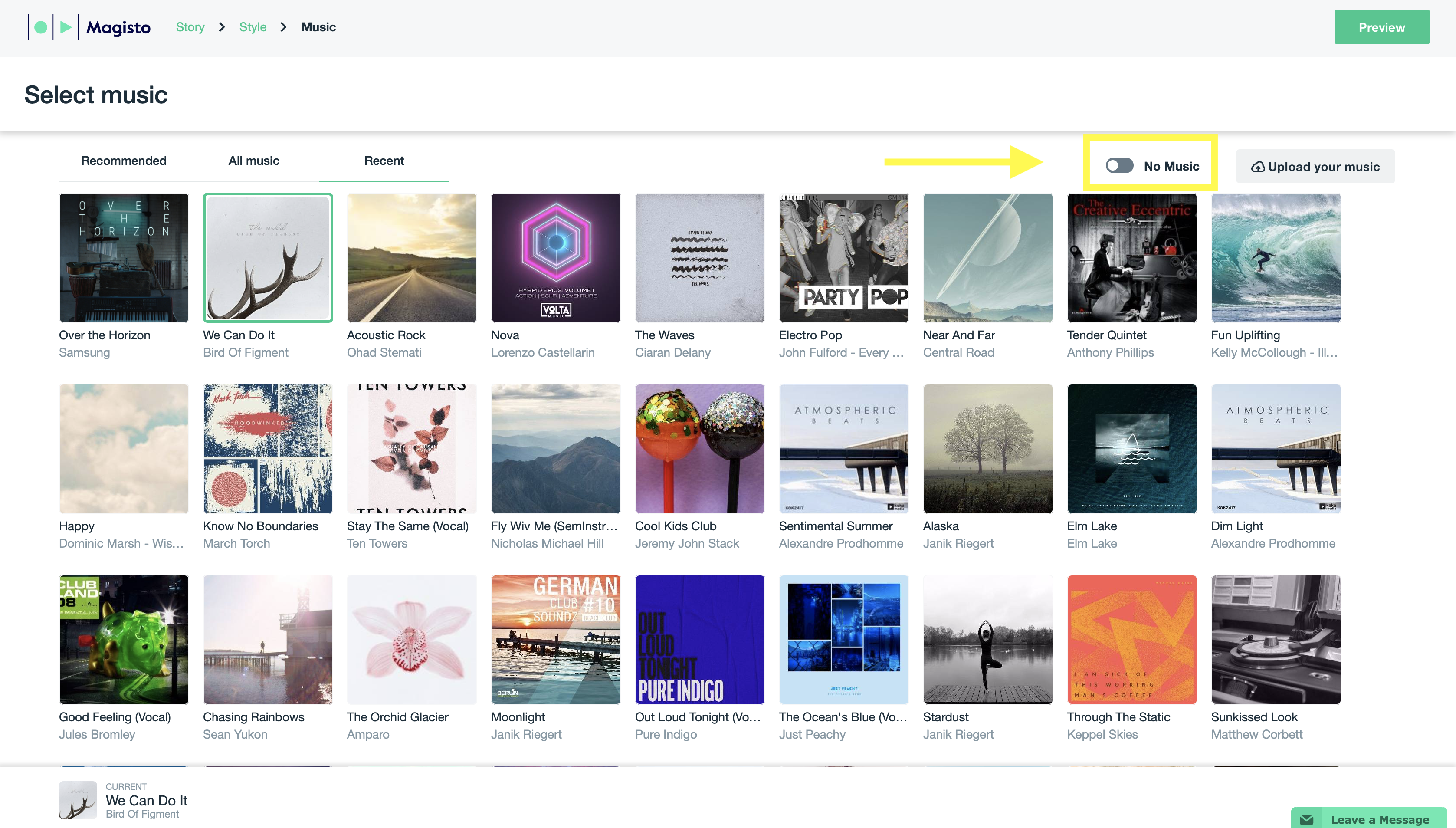Image resolution: width=1456 pixels, height=828 pixels.
Task: Select Cool Kids Club lollipop cover
Action: [x=700, y=449]
